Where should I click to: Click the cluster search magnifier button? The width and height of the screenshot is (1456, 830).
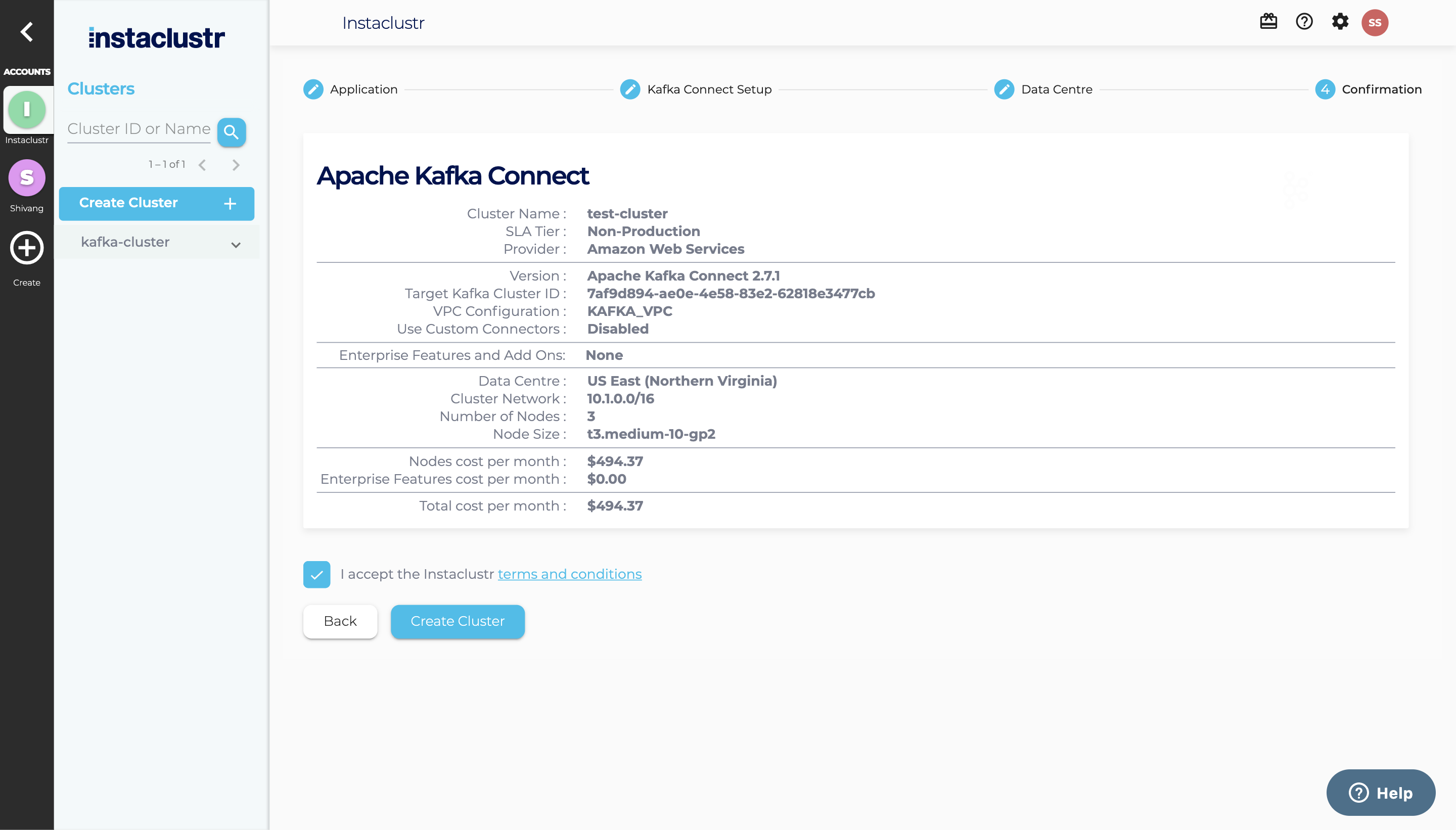point(231,132)
